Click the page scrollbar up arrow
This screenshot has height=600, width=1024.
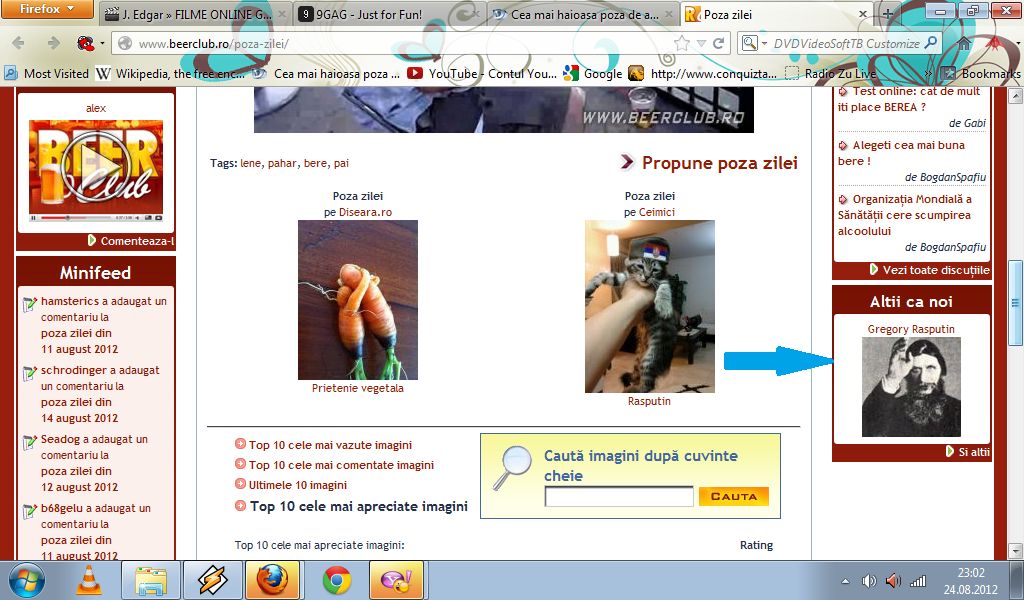[x=1016, y=96]
